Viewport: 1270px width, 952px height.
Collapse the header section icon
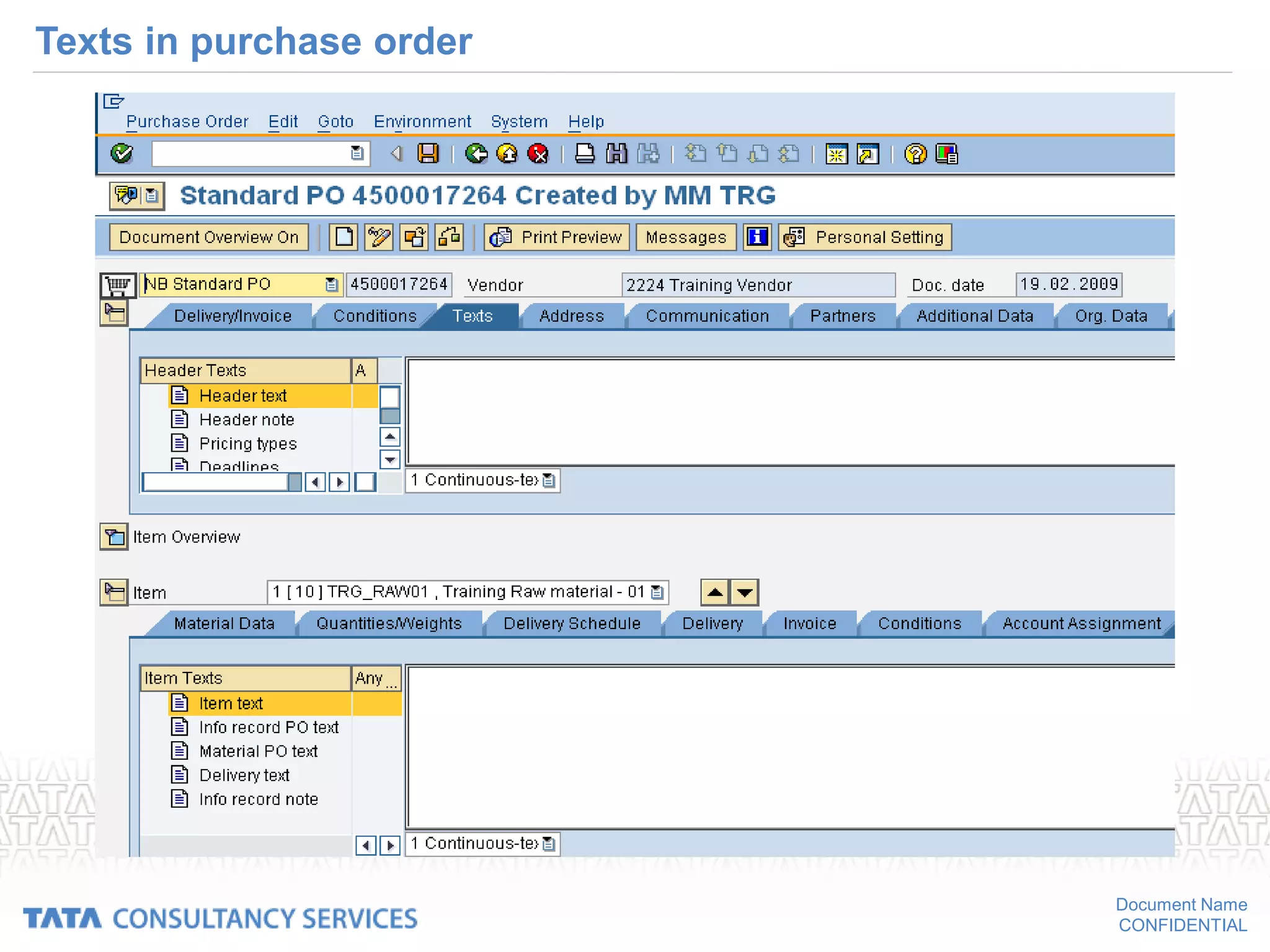113,313
